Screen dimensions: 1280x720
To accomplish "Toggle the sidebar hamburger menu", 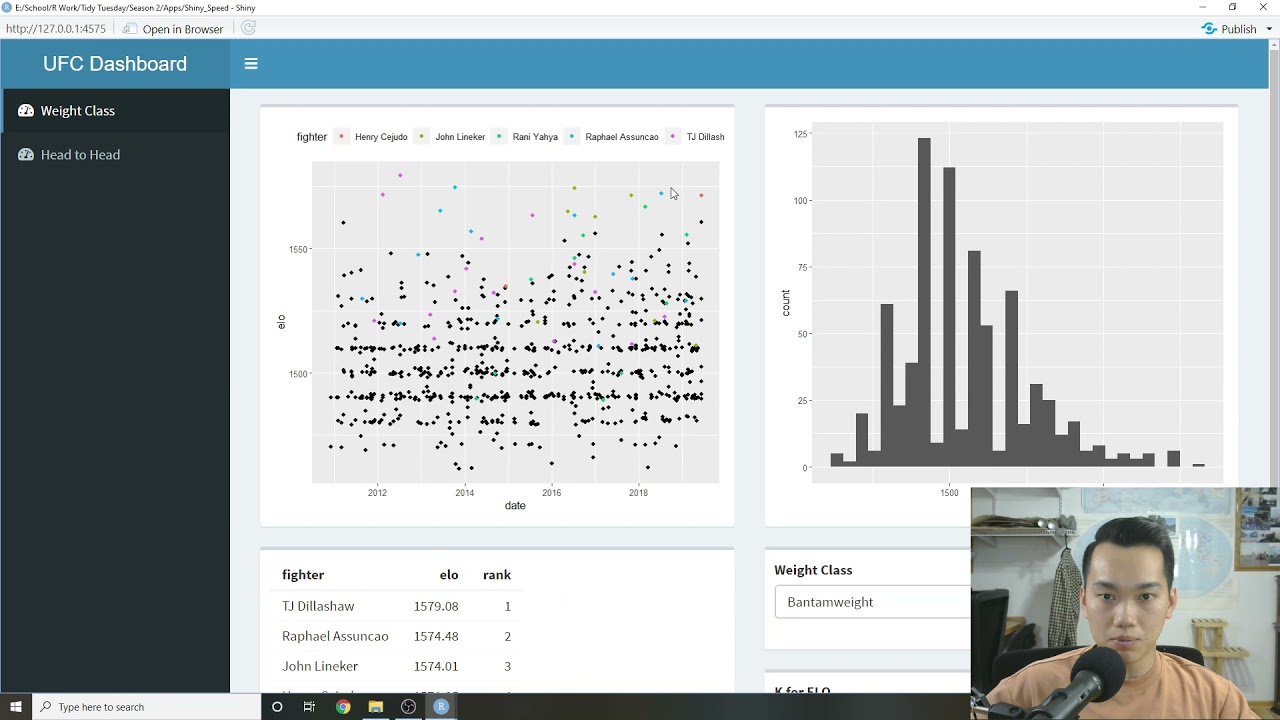I will point(251,64).
